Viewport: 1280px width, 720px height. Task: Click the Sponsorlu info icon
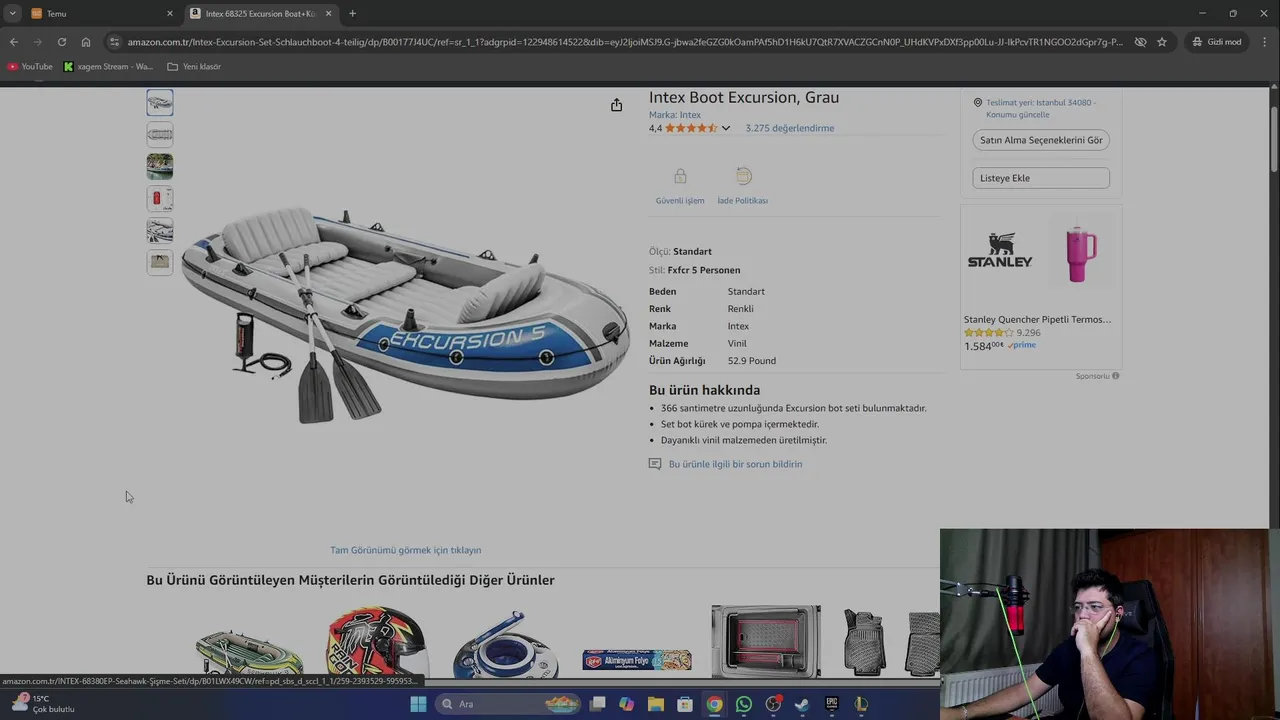[1115, 376]
